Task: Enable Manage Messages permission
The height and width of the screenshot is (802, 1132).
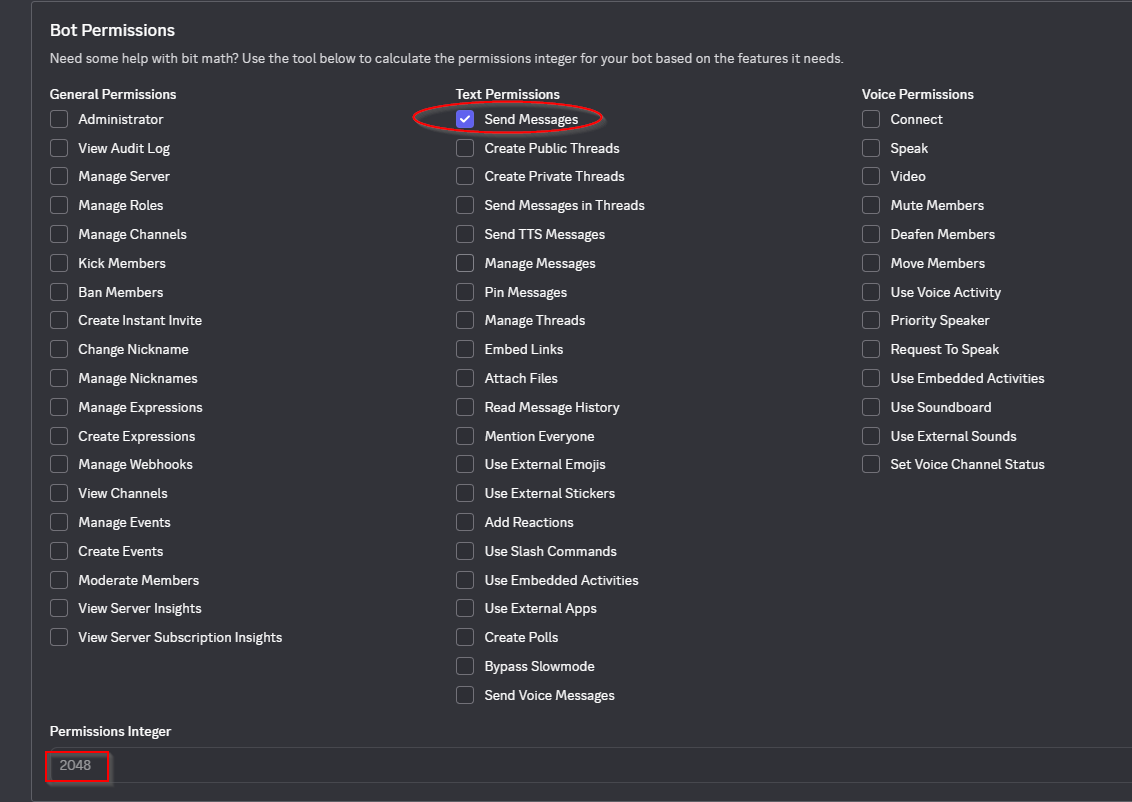Action: [x=465, y=263]
